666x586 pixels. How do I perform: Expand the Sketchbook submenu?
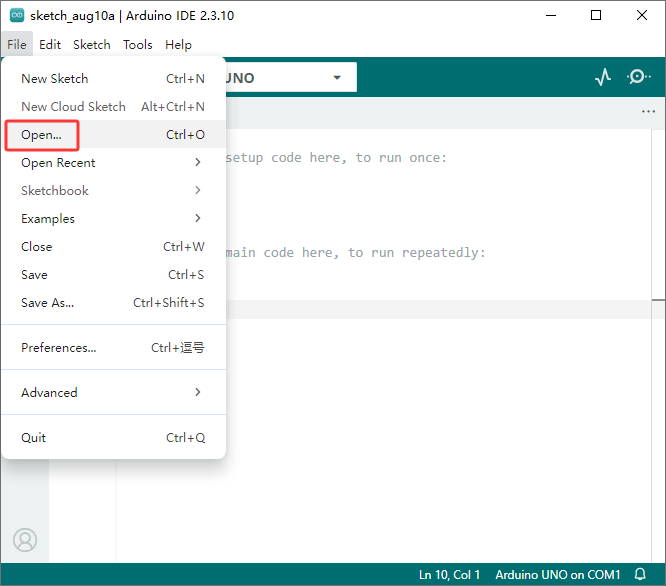(x=113, y=190)
